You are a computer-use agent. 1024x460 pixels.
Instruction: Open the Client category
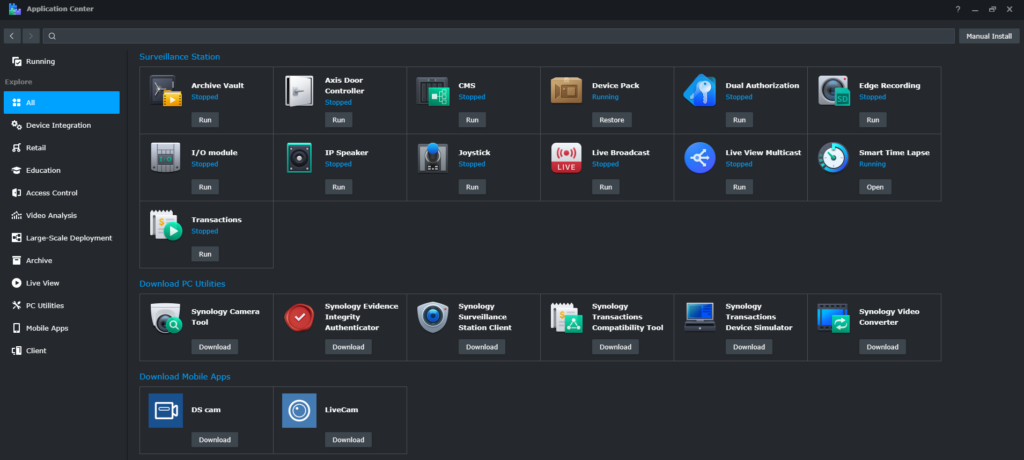pos(61,350)
